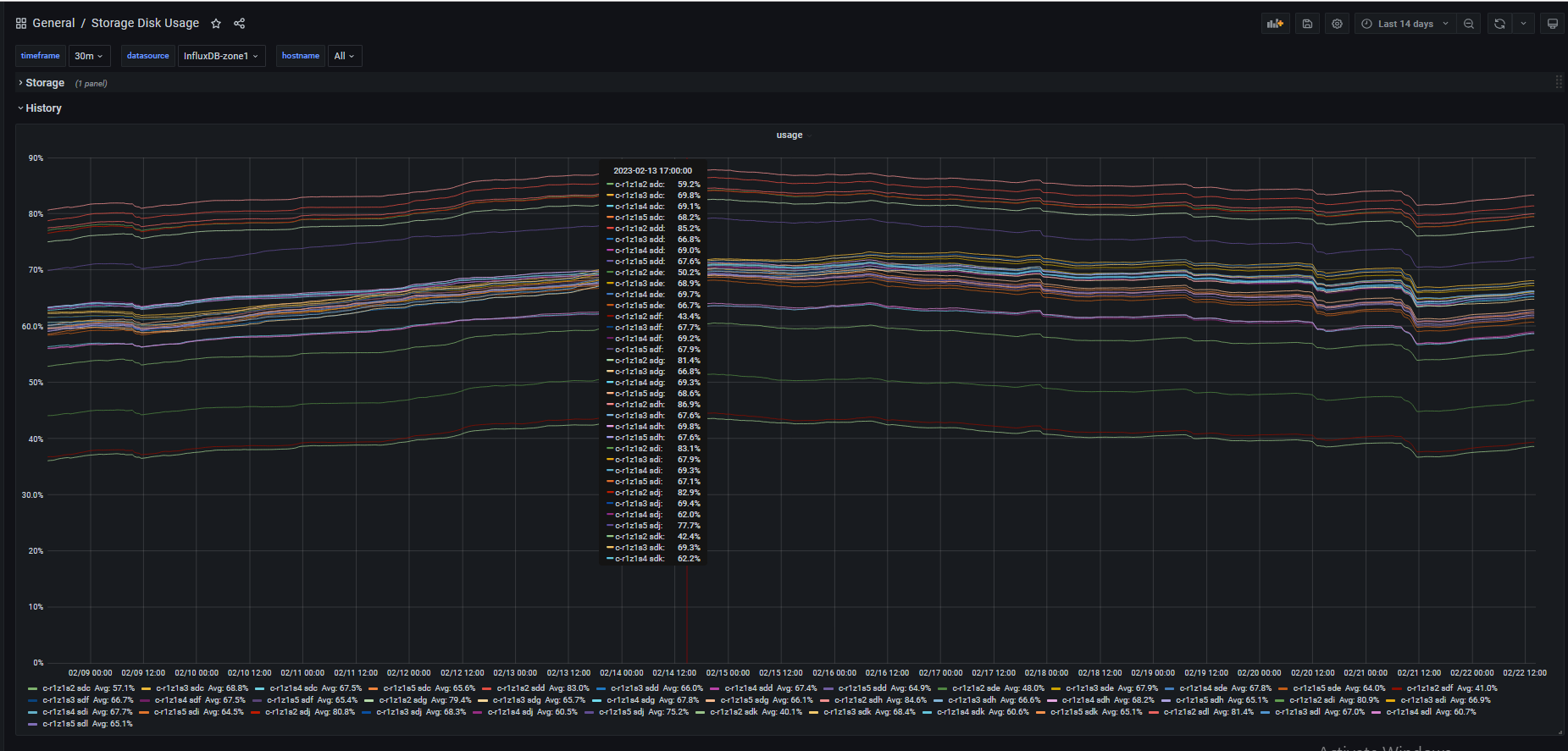Open the InfluxDB-zone1 datasource dropdown
Screen dimensions: 1568x751
point(221,56)
